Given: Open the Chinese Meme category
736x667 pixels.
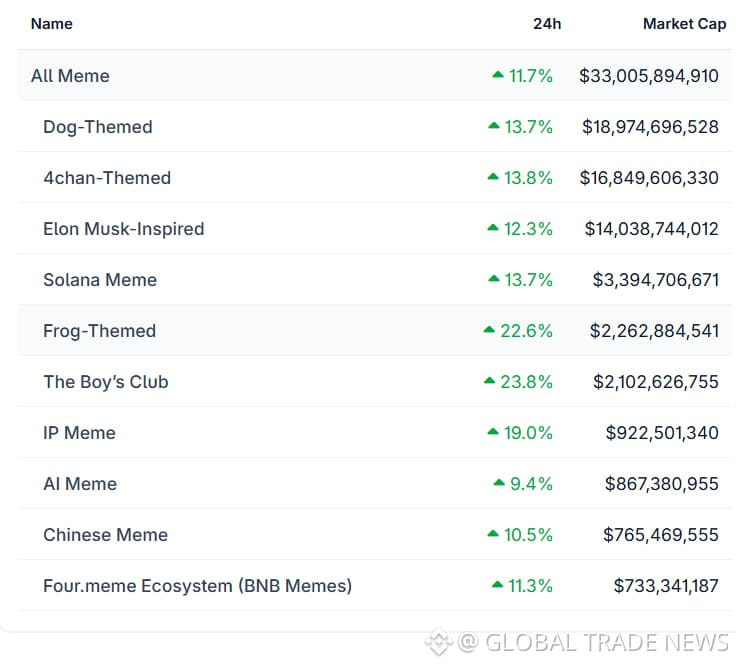Looking at the screenshot, I should (106, 535).
